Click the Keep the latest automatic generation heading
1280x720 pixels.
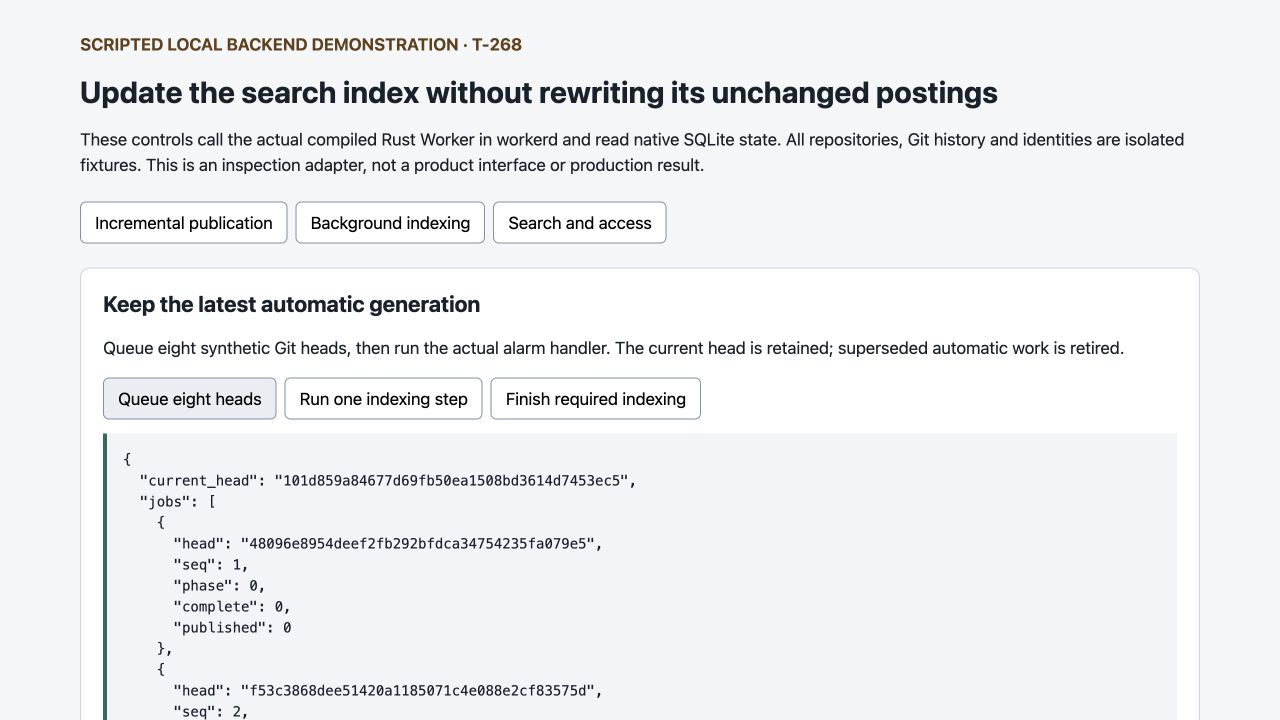pyautogui.click(x=292, y=305)
